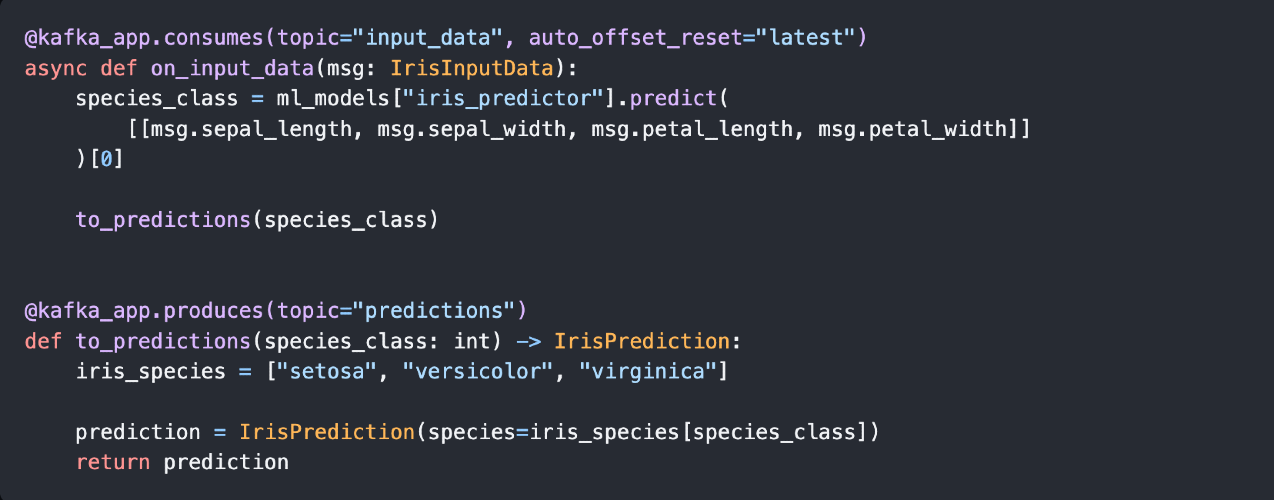Click the return keyword
Image resolution: width=1274 pixels, height=500 pixels.
(x=112, y=462)
